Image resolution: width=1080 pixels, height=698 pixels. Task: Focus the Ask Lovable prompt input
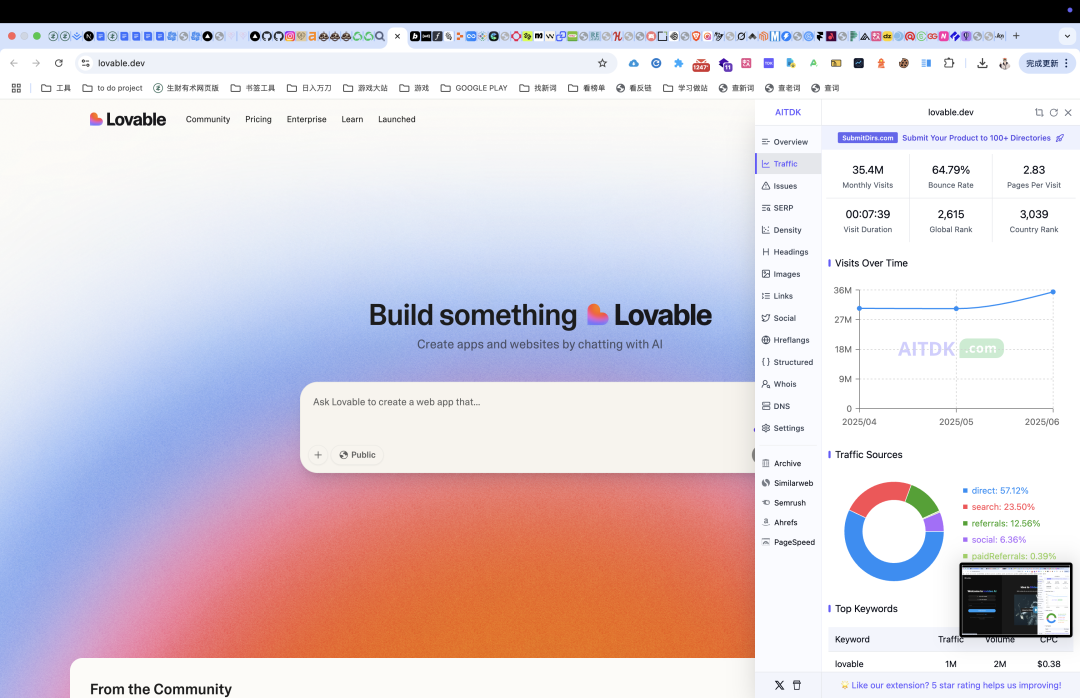(x=530, y=402)
